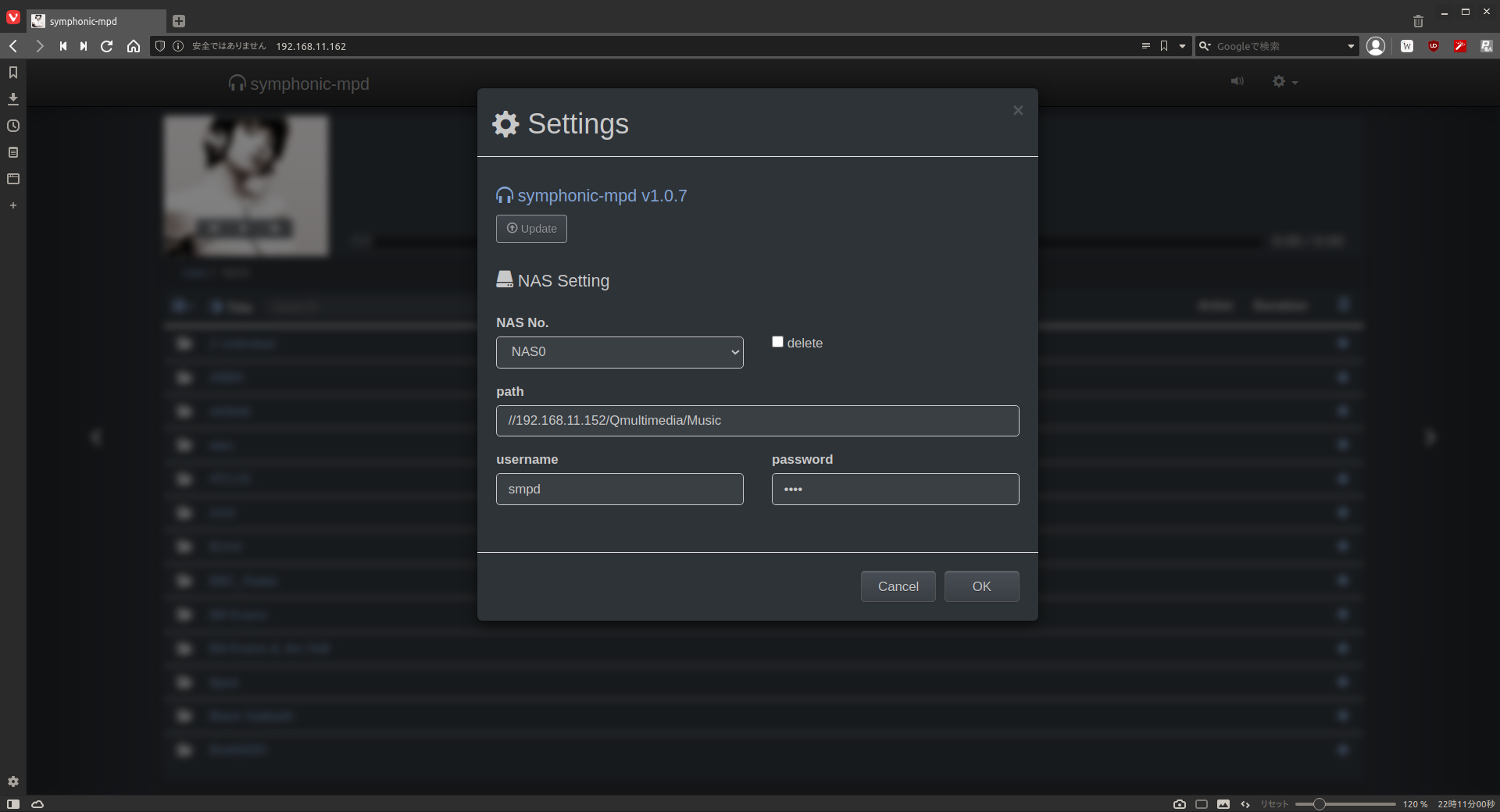Open the Bookmarks panel in the sidebar

pos(13,73)
